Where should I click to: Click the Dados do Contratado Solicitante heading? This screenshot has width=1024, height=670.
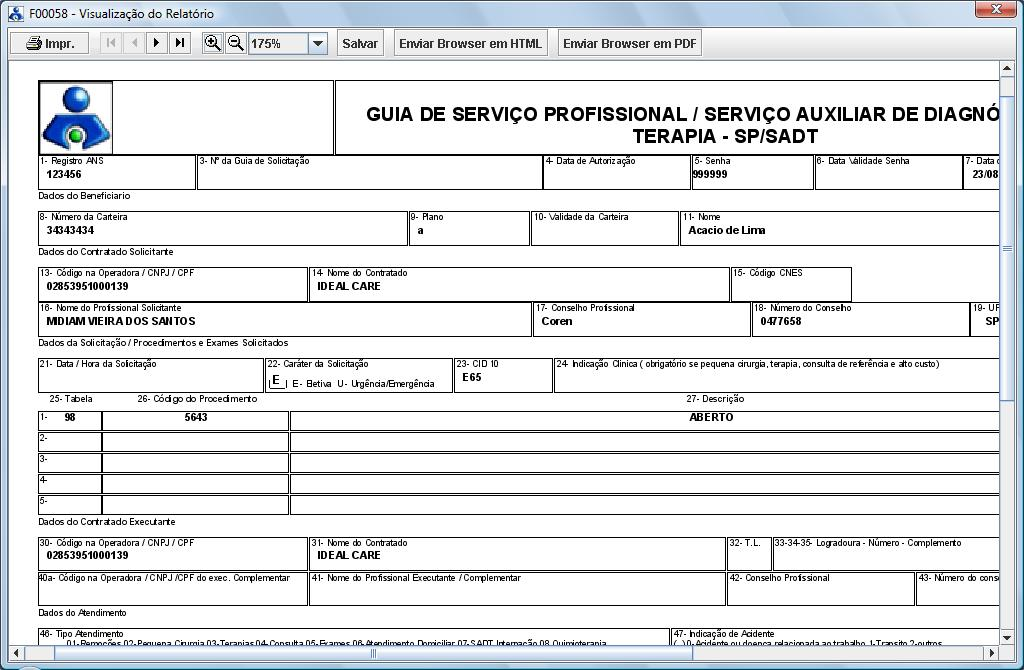coord(106,252)
